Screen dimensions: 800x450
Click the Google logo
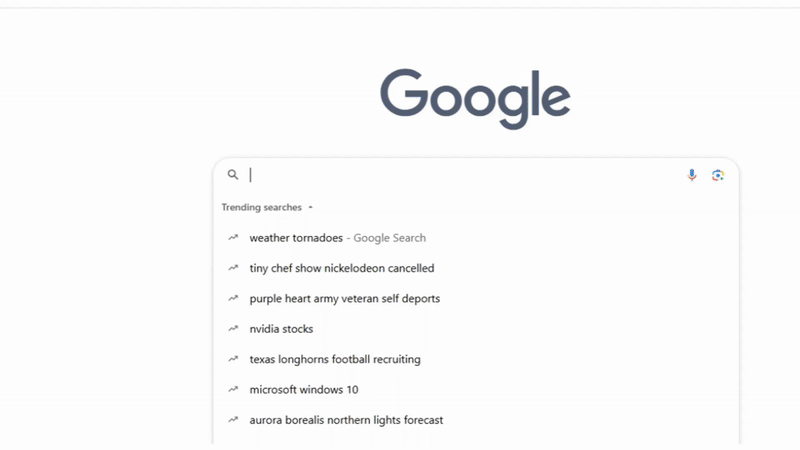475,99
